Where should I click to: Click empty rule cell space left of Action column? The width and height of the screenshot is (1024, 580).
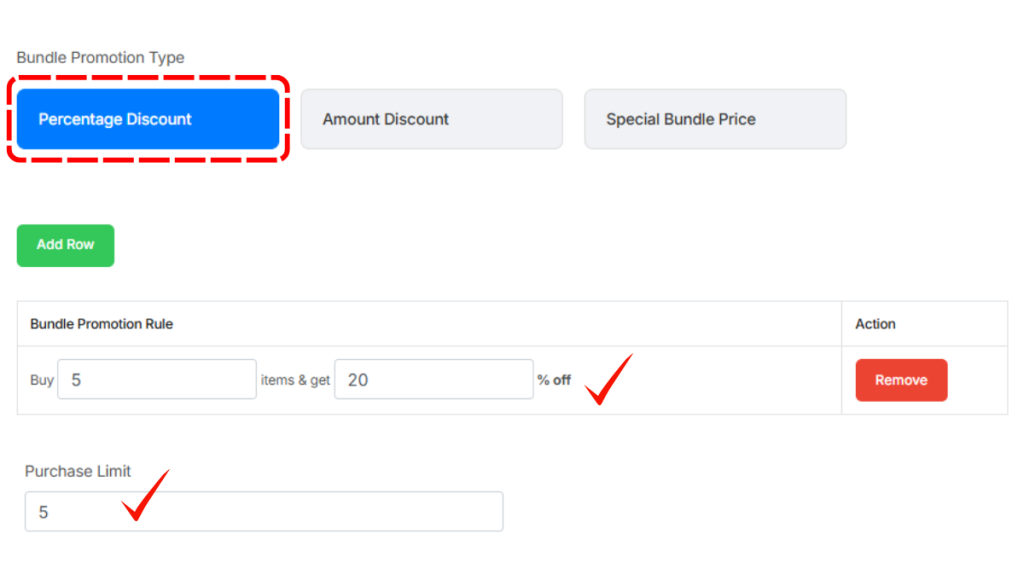pos(740,380)
